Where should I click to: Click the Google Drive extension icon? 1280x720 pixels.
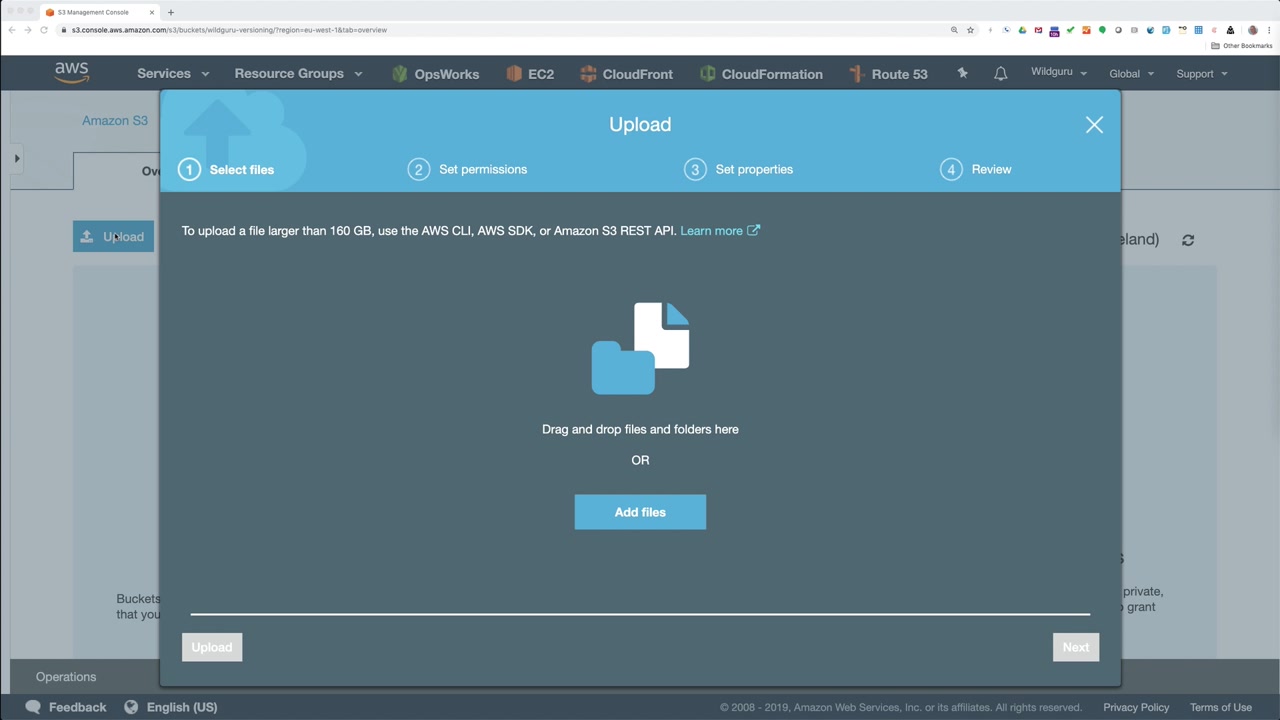pos(1022,30)
